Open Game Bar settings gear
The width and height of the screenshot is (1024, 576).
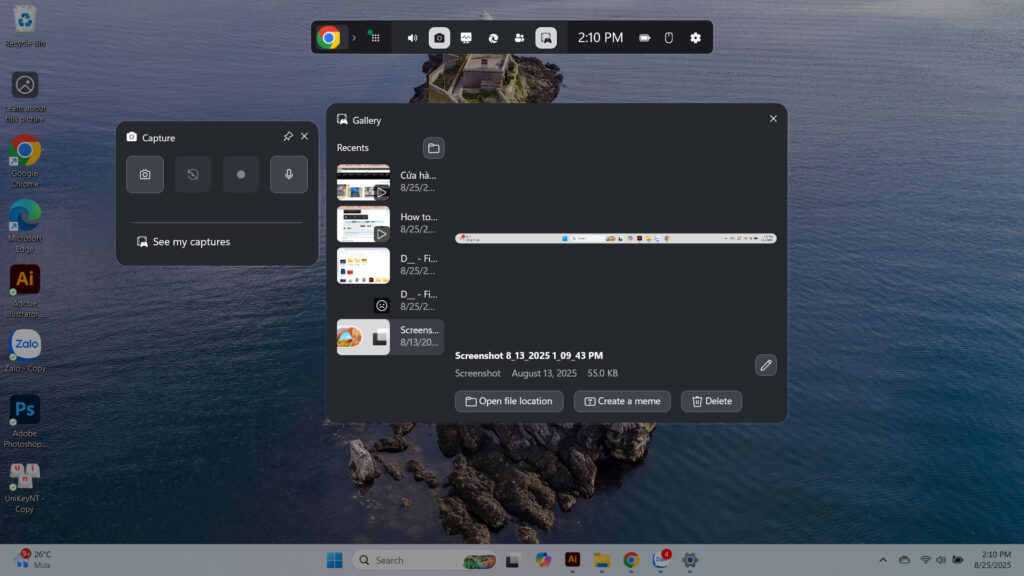click(696, 38)
